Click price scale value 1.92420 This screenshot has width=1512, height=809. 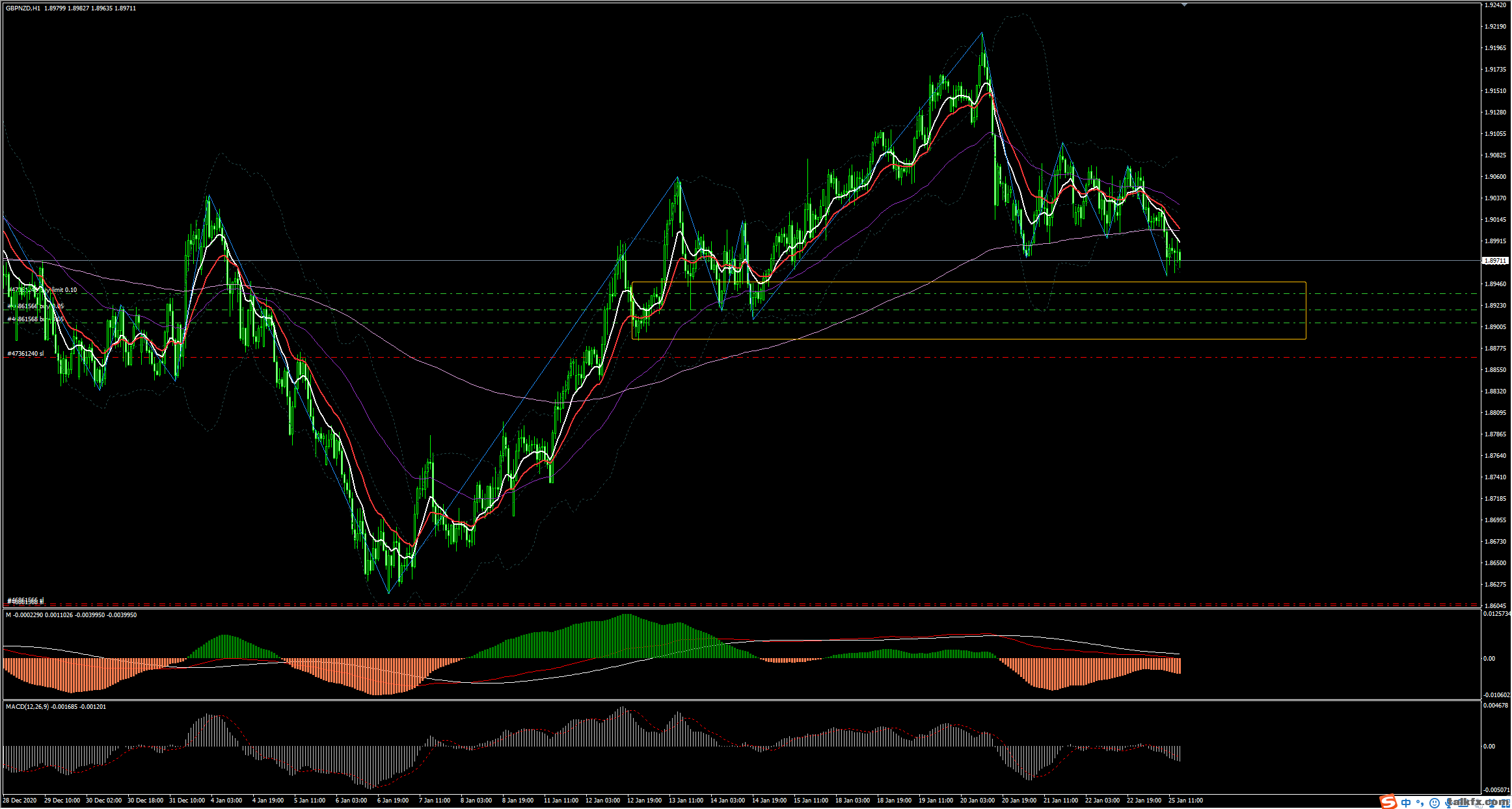coord(1495,5)
